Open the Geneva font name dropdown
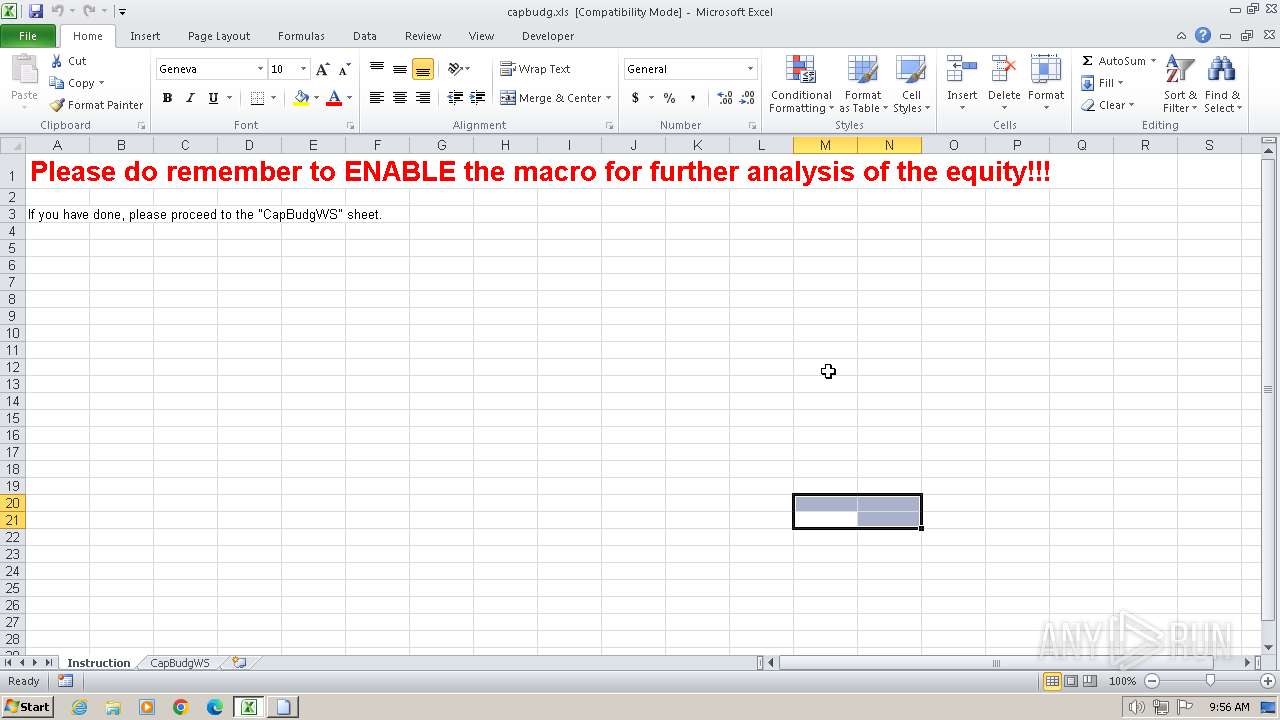Screen dimensions: 1280x720 tap(260, 69)
